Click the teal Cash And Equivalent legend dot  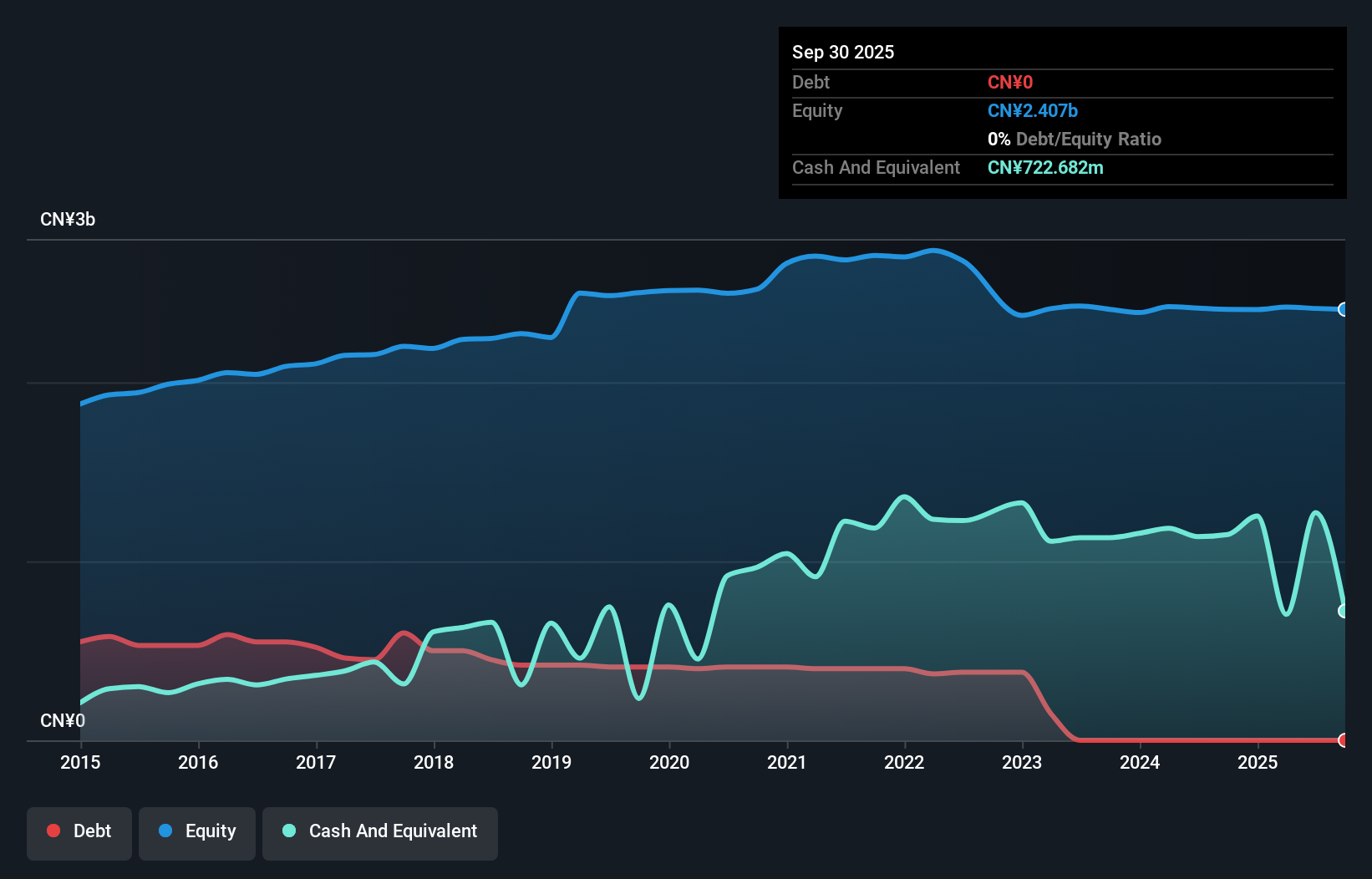click(289, 831)
